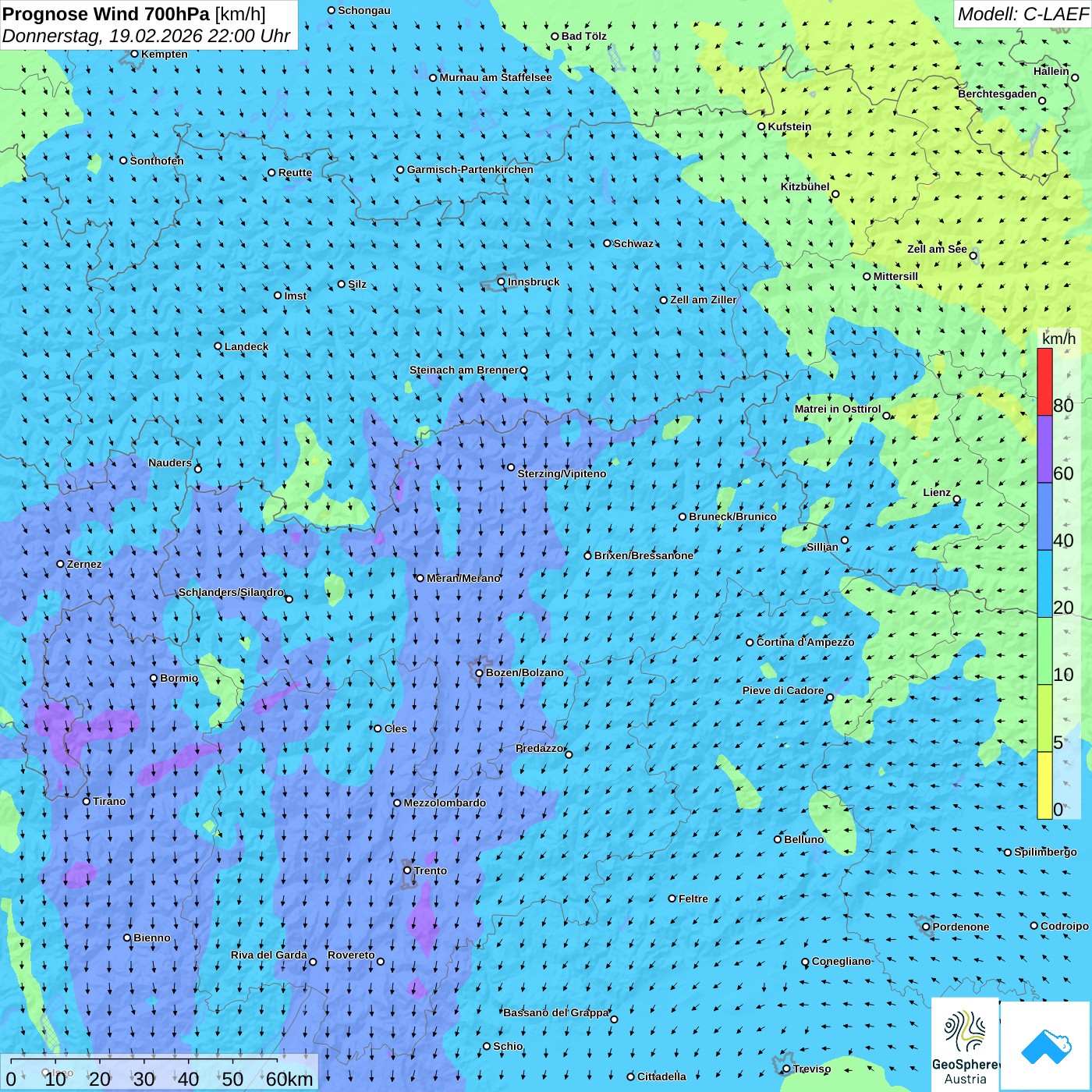Select the Landeck town label

(x=246, y=346)
